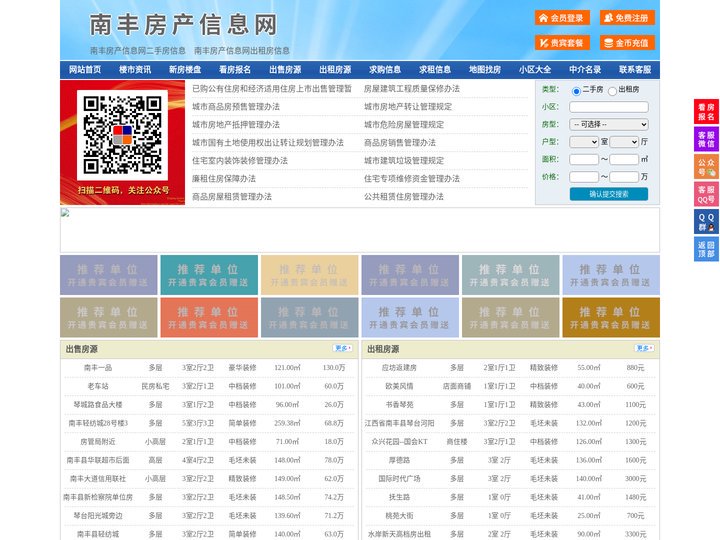Open the 房屋建筑工程质量保修办法 link
This screenshot has height=540, width=720.
tap(412, 89)
